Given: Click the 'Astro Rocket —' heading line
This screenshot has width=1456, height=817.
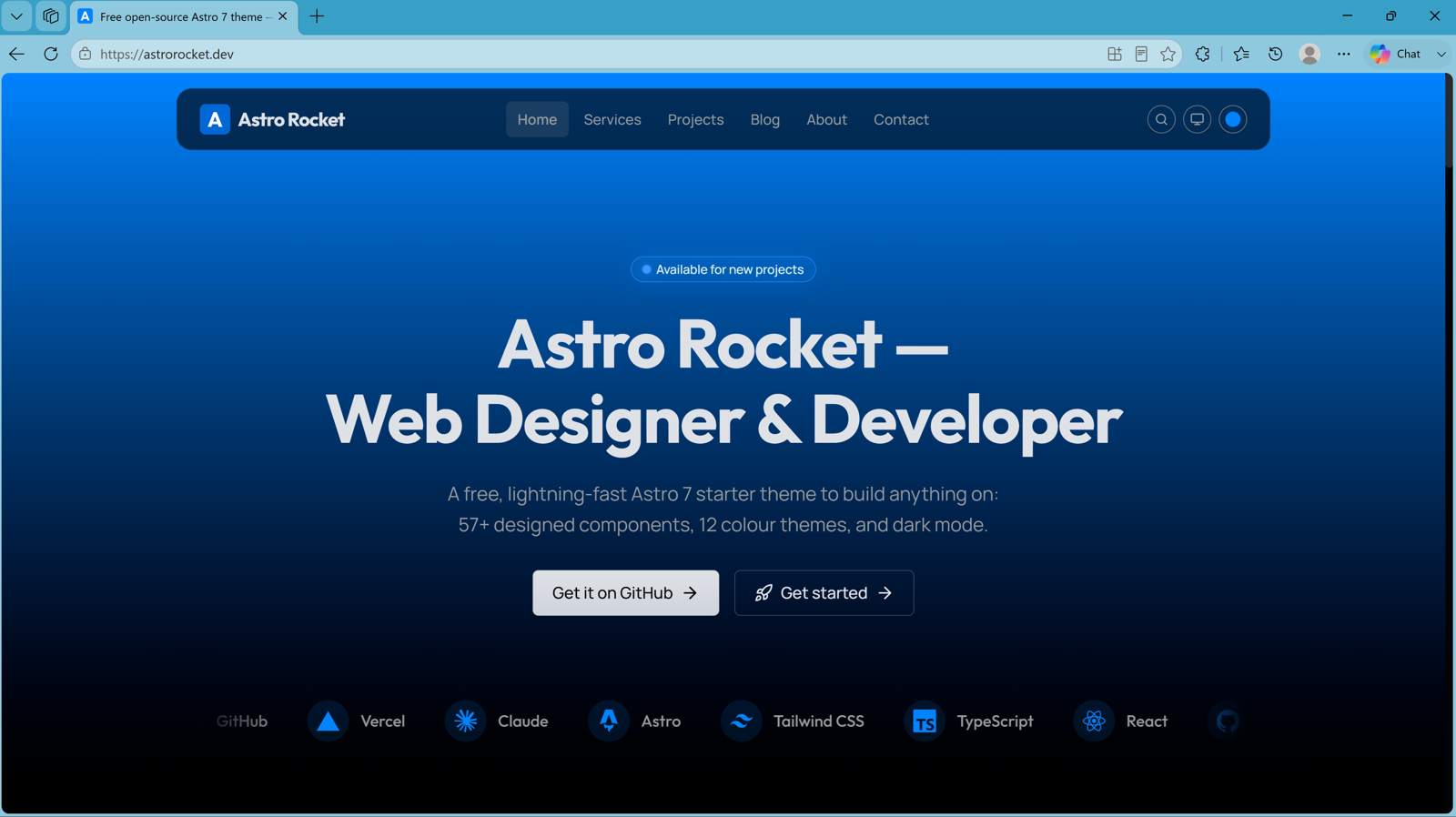Looking at the screenshot, I should pyautogui.click(x=723, y=344).
